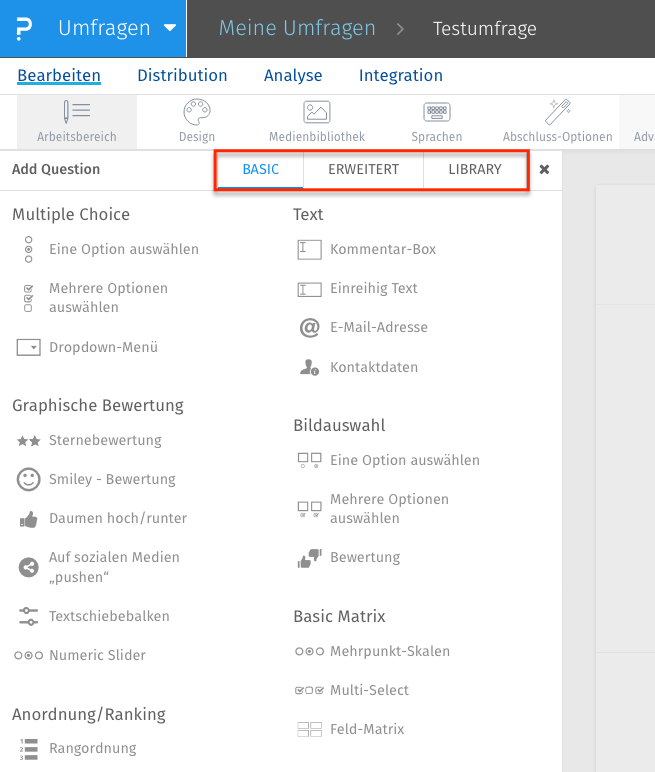Open the Bearbeiten tab

pos(59,75)
